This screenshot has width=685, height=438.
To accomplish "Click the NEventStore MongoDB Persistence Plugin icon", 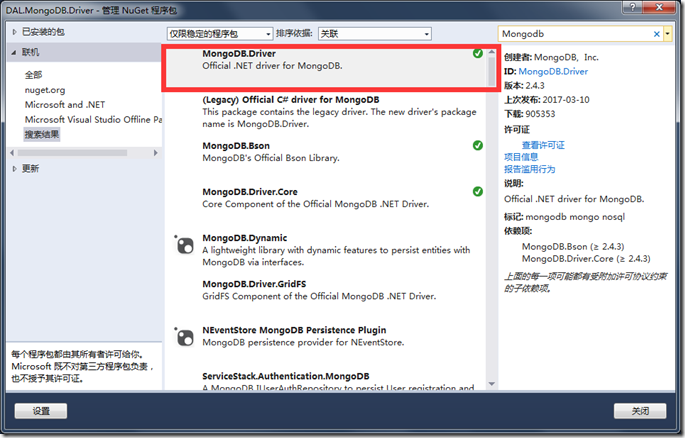I will [x=184, y=337].
